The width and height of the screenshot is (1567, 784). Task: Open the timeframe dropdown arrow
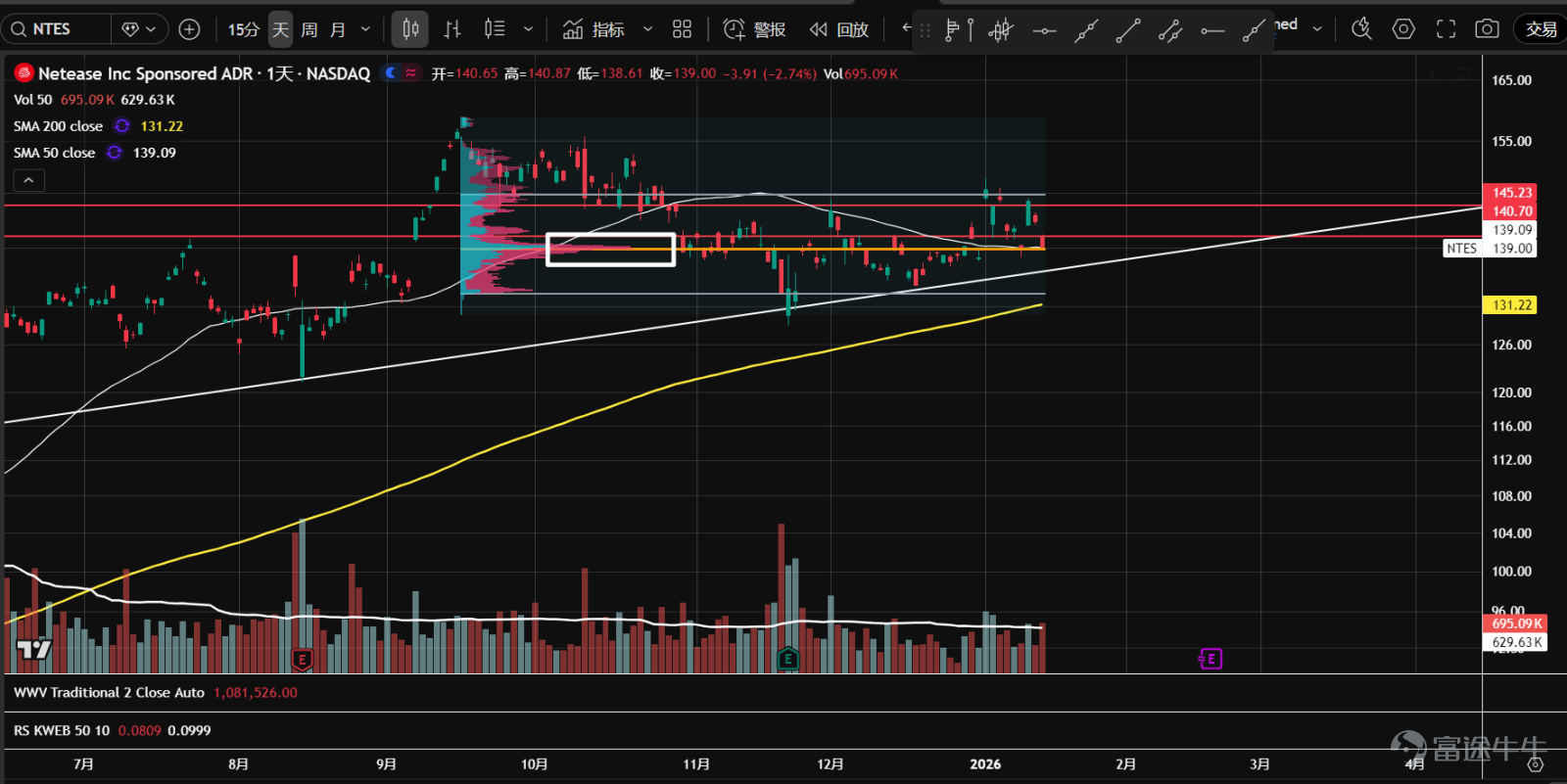tap(366, 29)
